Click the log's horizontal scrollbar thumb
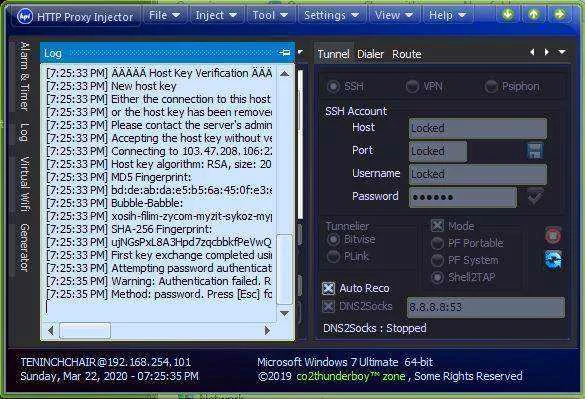Viewport: 585px width, 399px height. [85, 331]
